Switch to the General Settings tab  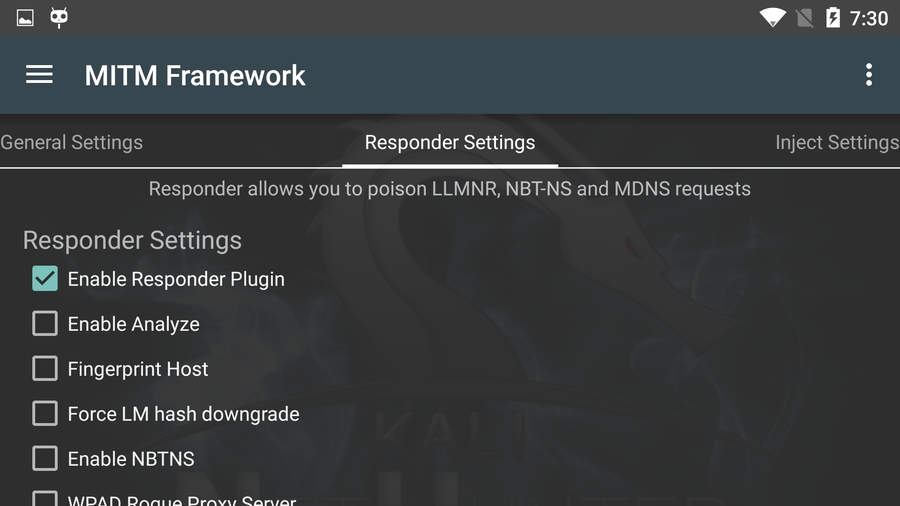[x=72, y=142]
